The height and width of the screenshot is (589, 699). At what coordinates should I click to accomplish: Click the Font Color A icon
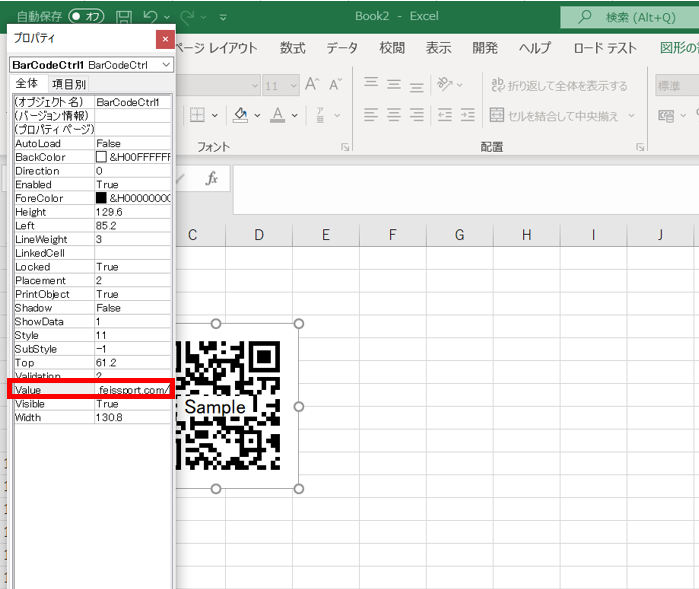[x=278, y=115]
